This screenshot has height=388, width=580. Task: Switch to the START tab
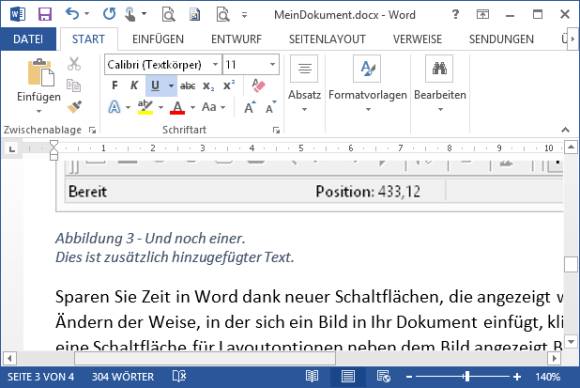[x=88, y=39]
